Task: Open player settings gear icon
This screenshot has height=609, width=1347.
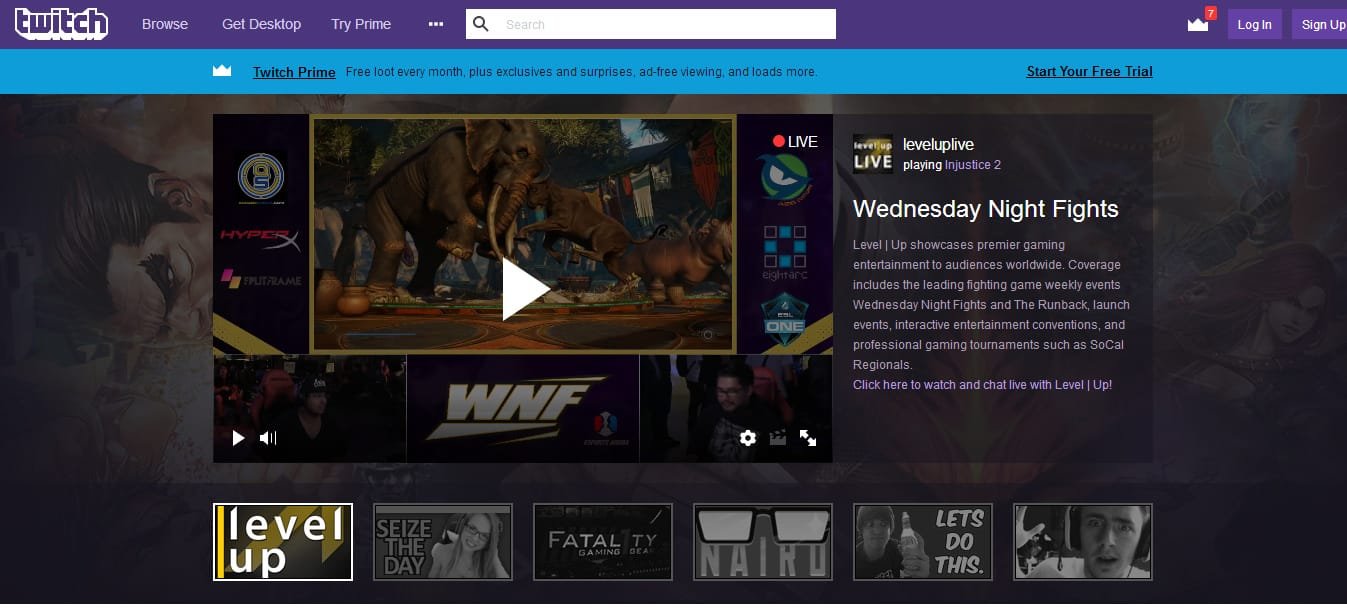Action: [747, 437]
